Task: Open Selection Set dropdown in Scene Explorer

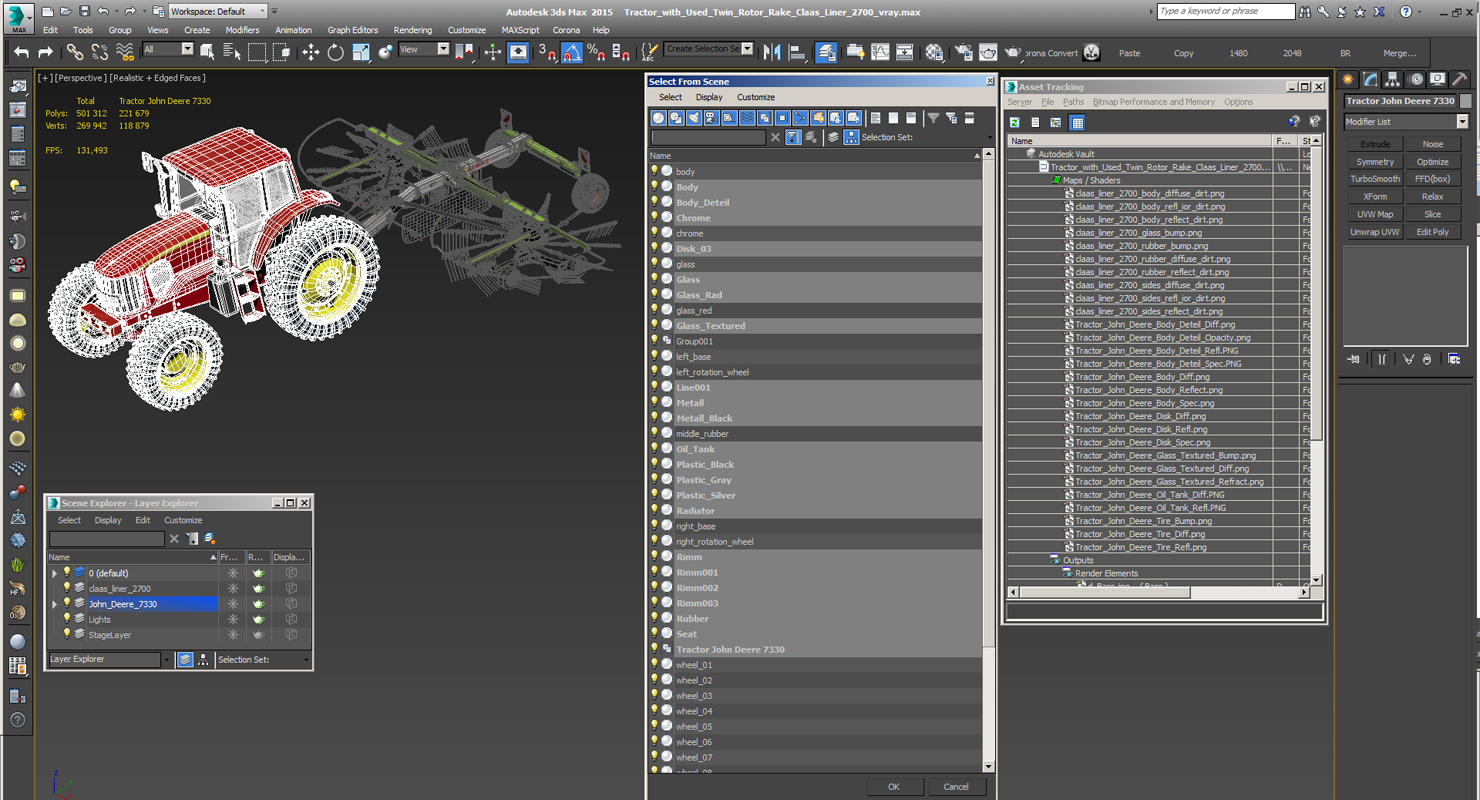Action: point(306,659)
